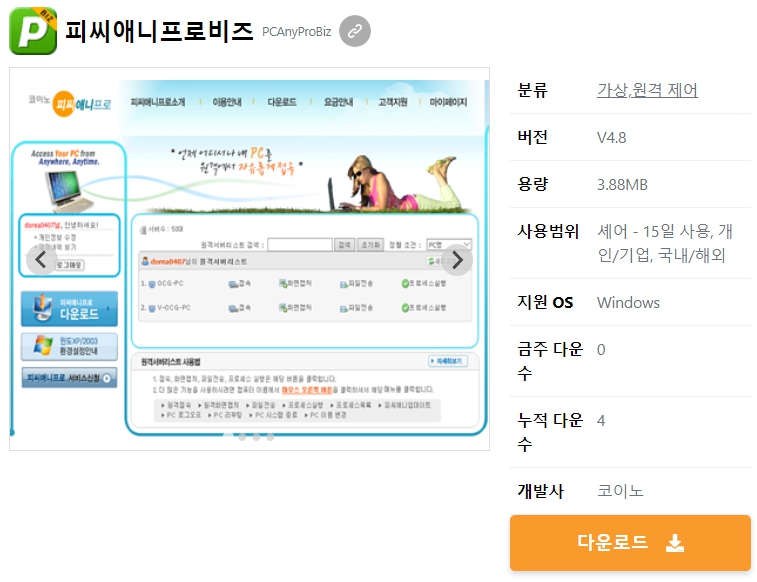The width and height of the screenshot is (757, 582).
Task: Jump to the fourth carousel slide dot
Action: (x=270, y=437)
